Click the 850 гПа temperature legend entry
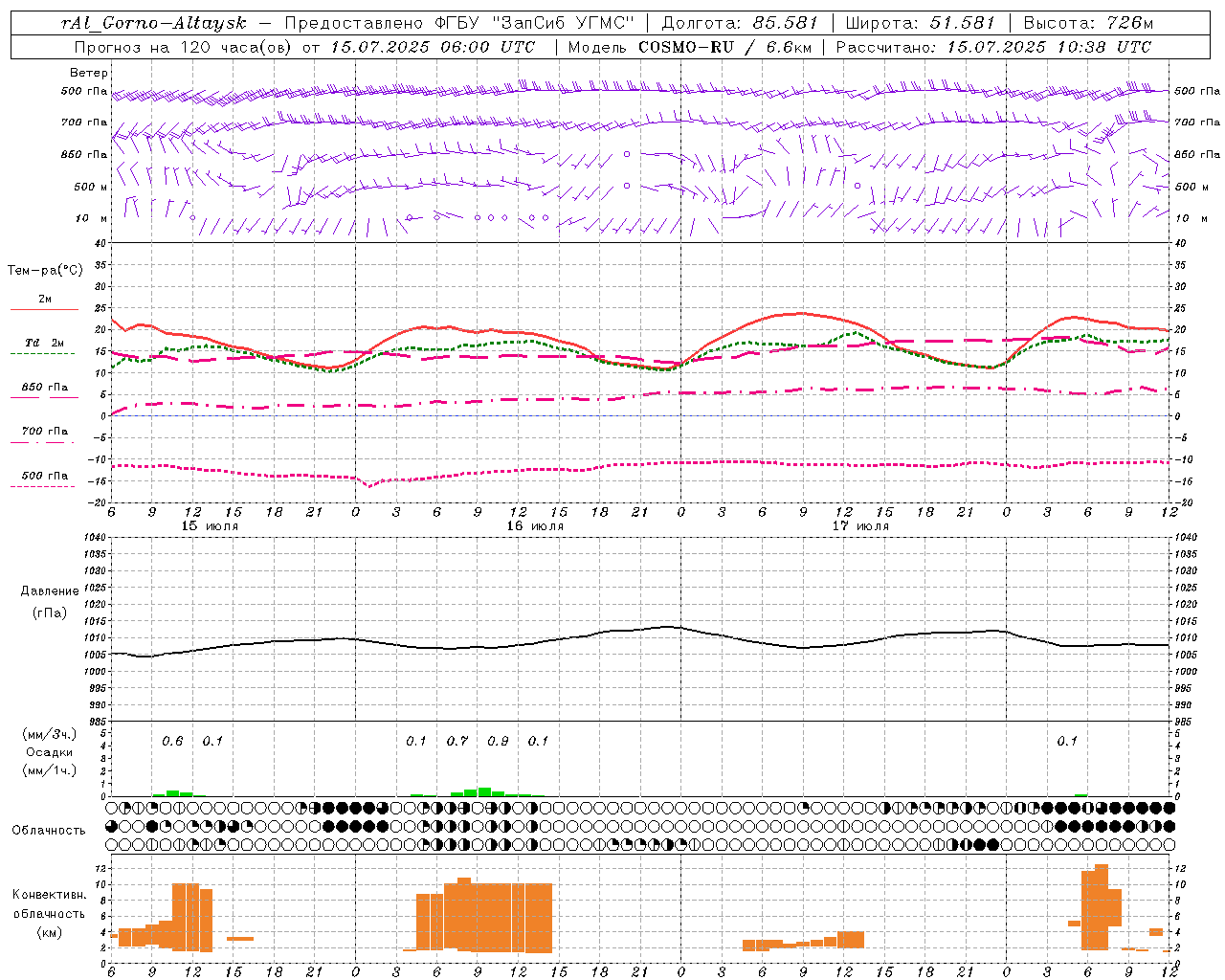The height and width of the screenshot is (980, 1225). (x=45, y=388)
